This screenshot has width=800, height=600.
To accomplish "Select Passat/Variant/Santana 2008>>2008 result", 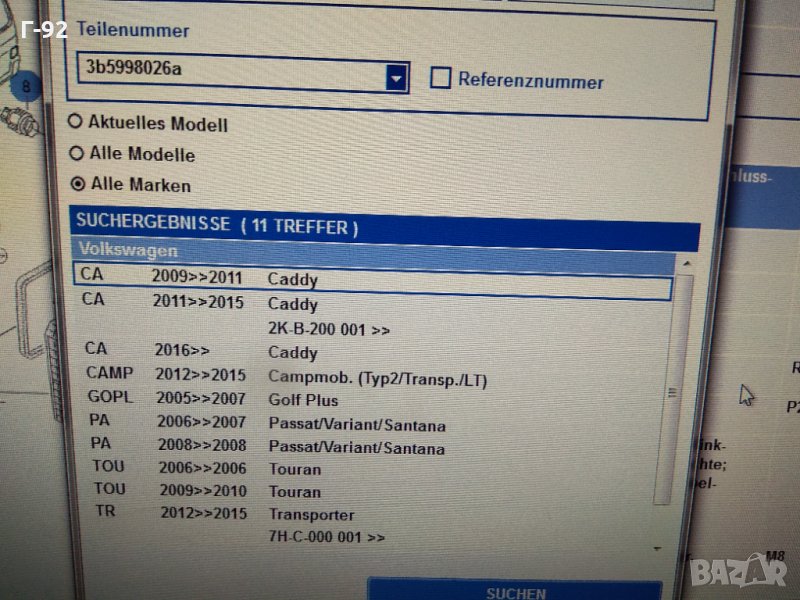I will (356, 448).
